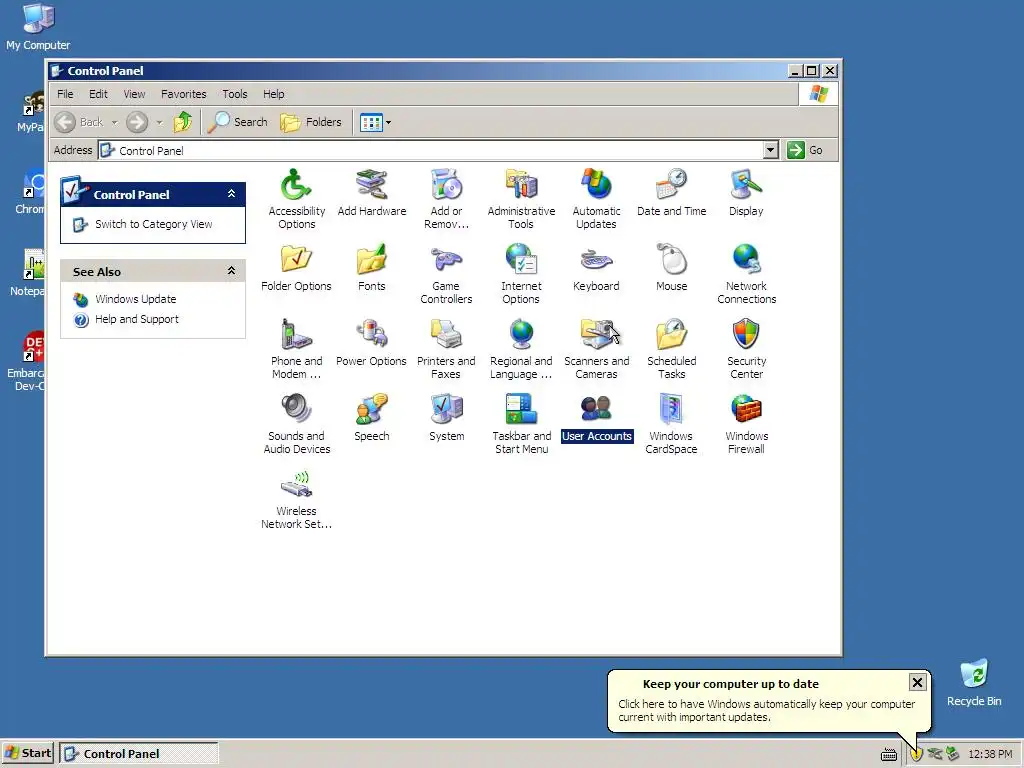
Task: Open Date and Time icon
Action: tap(671, 193)
